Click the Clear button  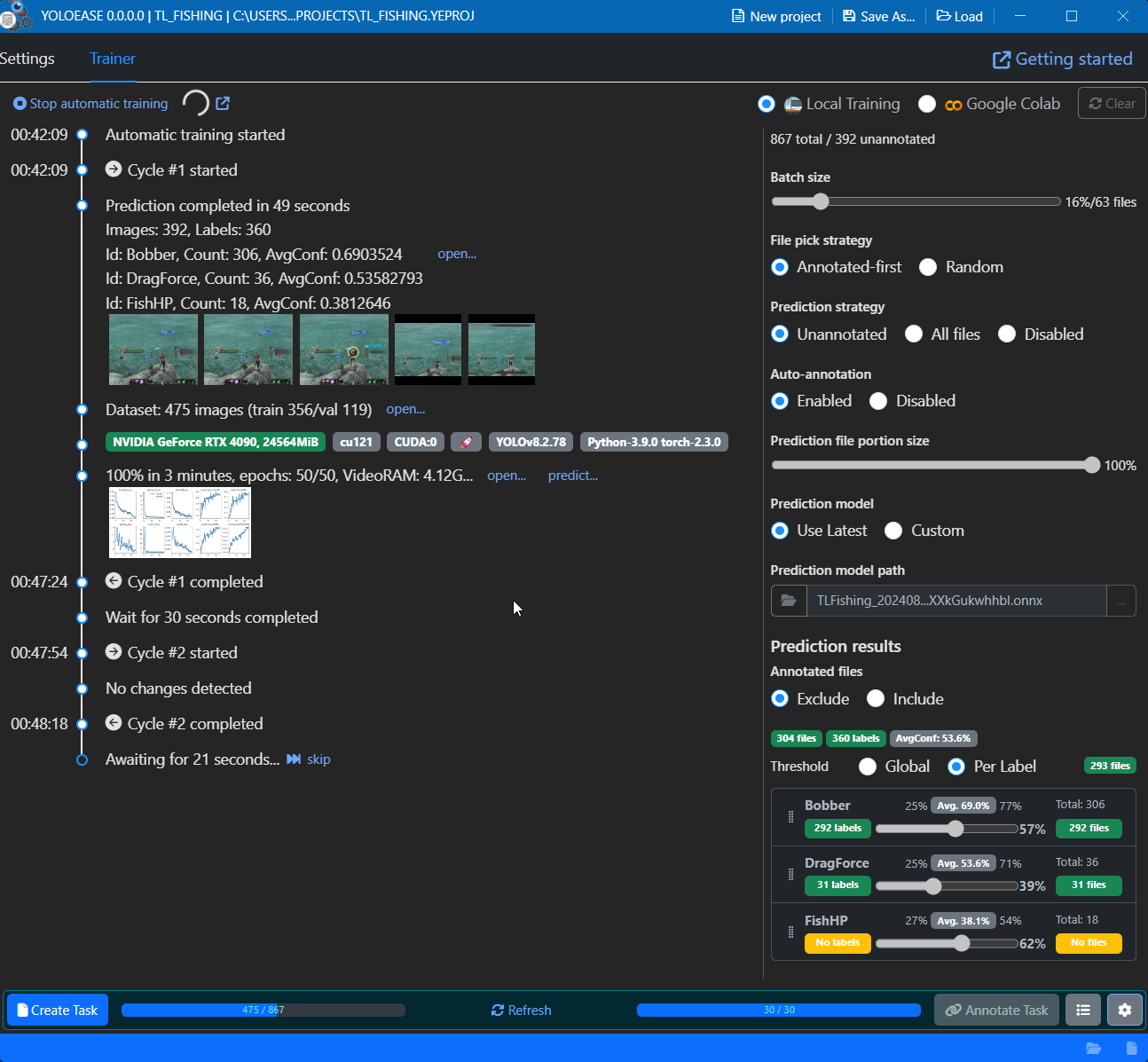point(1112,104)
